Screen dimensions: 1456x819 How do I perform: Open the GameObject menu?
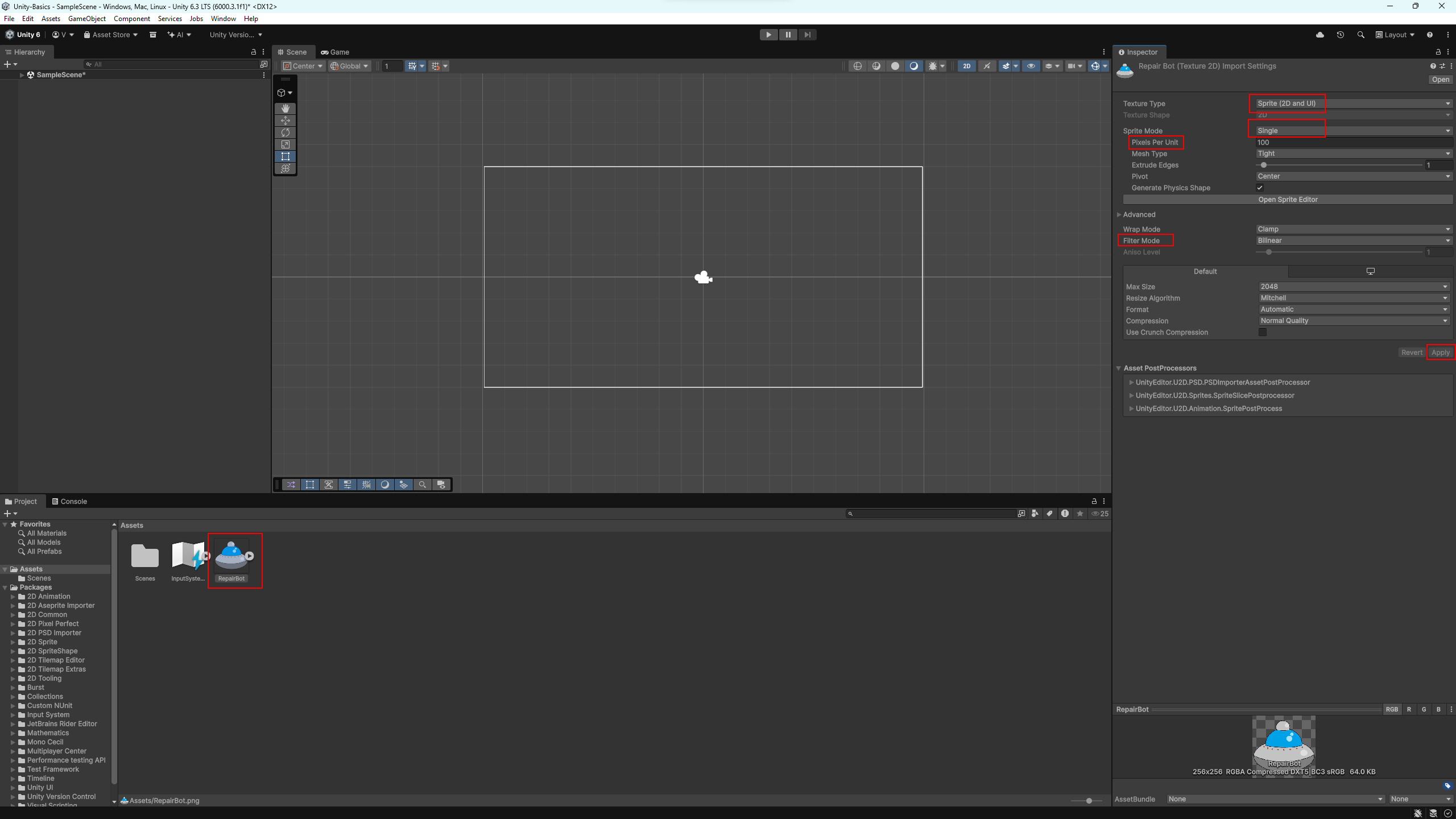tap(86, 19)
